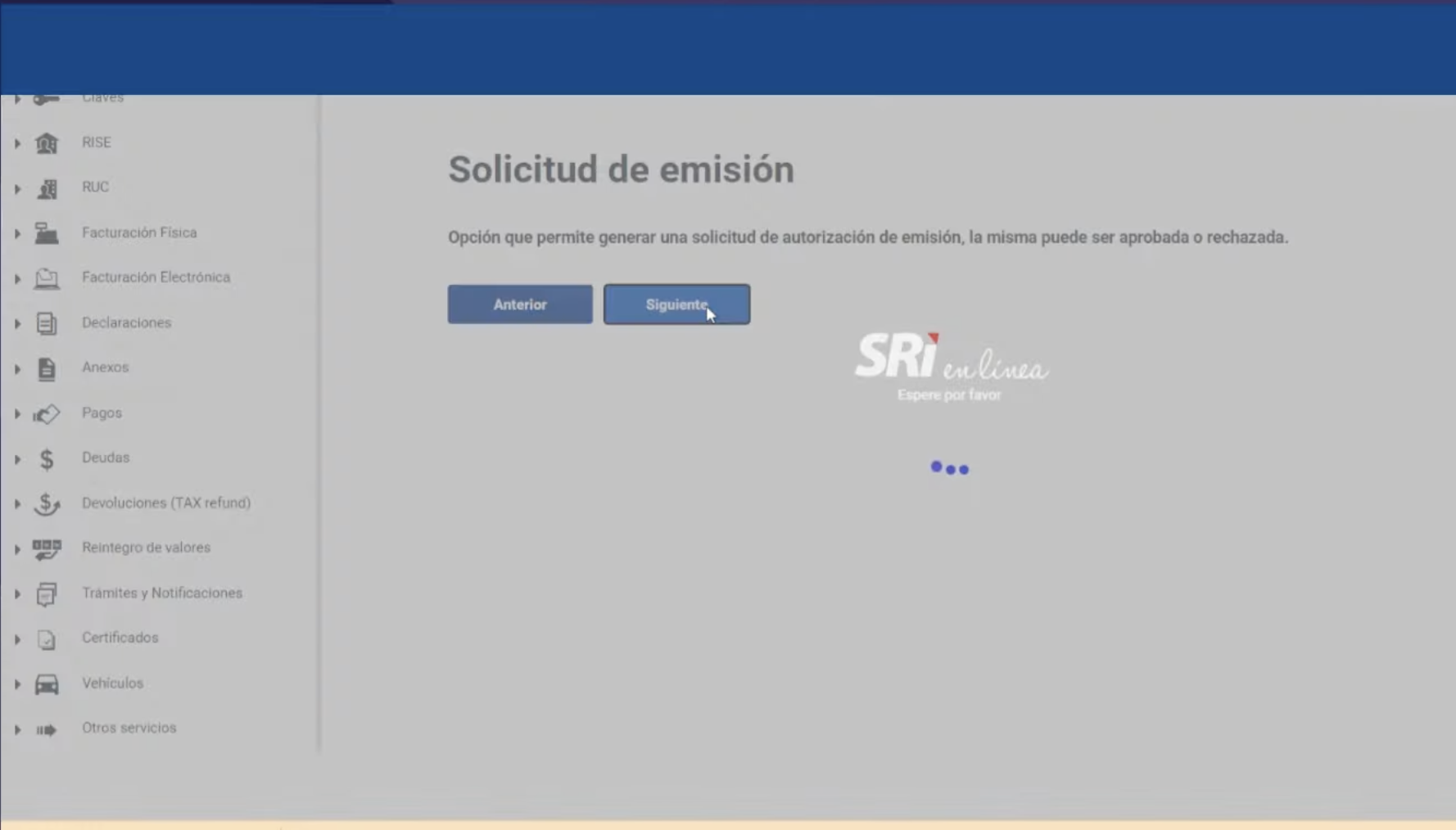The width and height of the screenshot is (1456, 830).
Task: Expand the Trámites y Notificaciones section
Action: coord(161,593)
